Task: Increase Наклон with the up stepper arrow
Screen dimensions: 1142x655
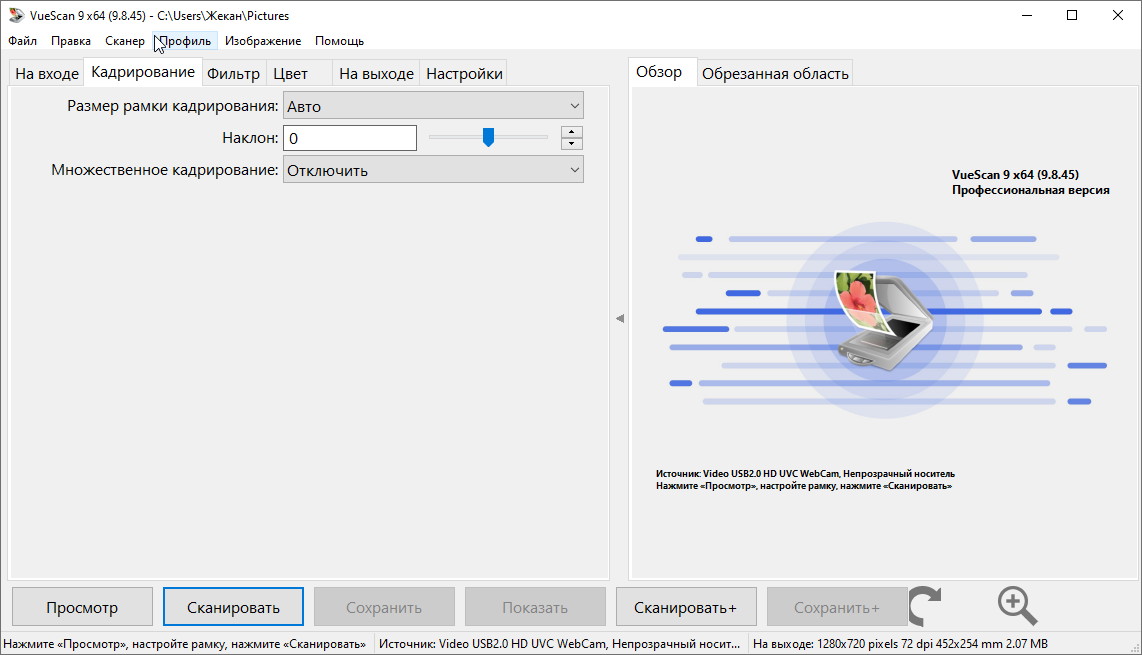Action: [x=572, y=132]
